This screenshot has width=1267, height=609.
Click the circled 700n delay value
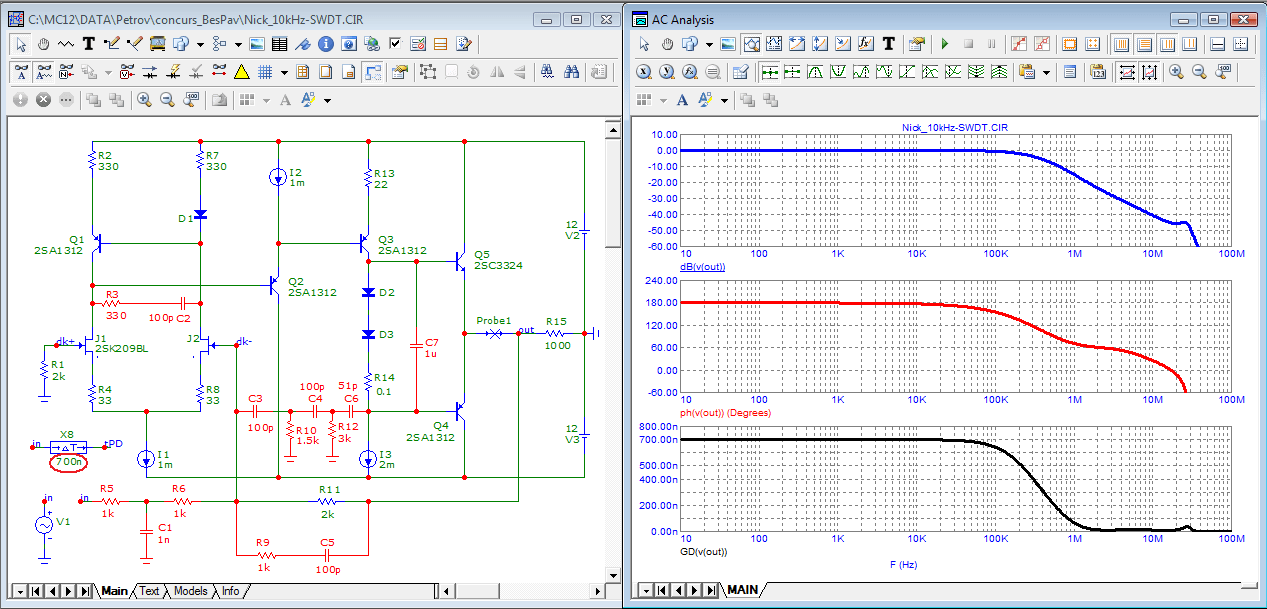[69, 462]
